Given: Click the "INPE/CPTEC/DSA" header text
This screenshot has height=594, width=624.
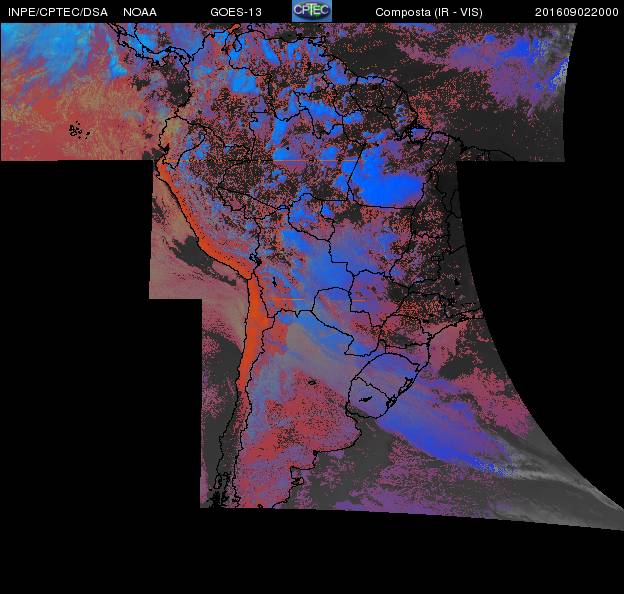Looking at the screenshot, I should click(x=58, y=12).
